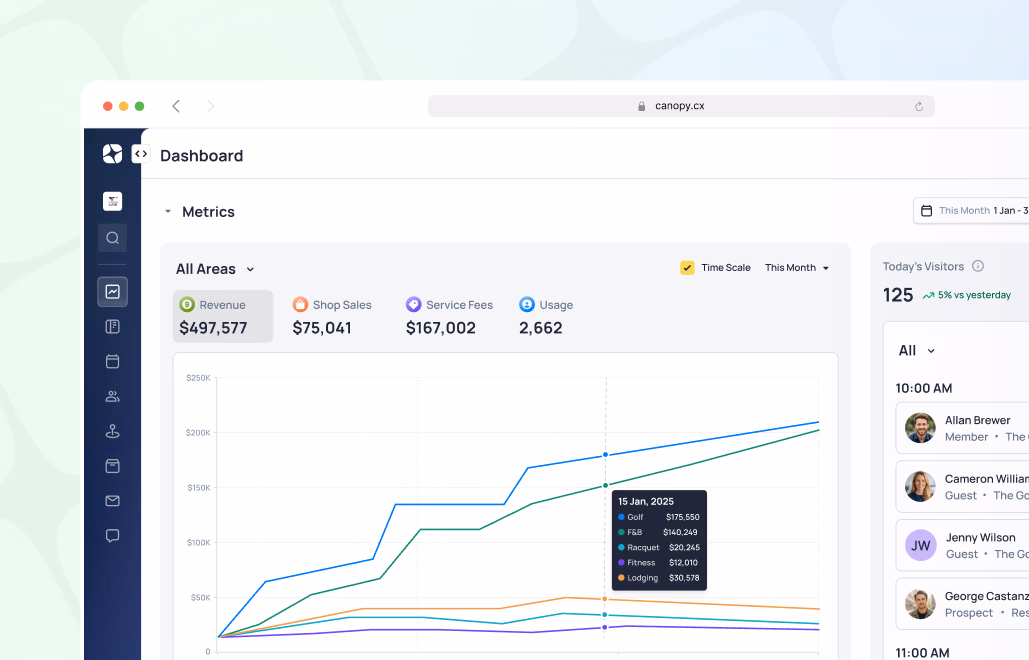Click the Lodging data point on chart
The height and width of the screenshot is (660, 1029).
[605, 599]
